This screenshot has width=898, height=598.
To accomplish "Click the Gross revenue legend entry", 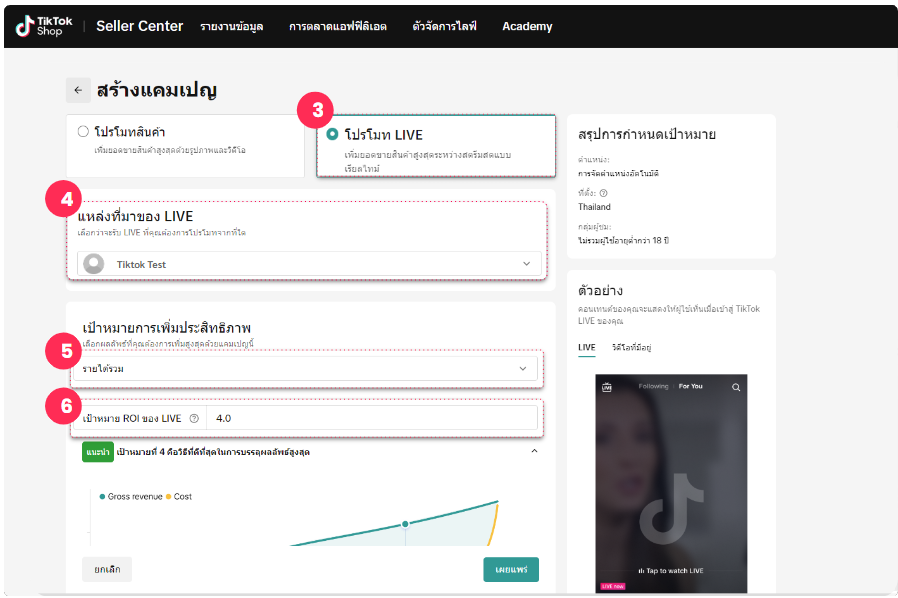I will coord(131,497).
